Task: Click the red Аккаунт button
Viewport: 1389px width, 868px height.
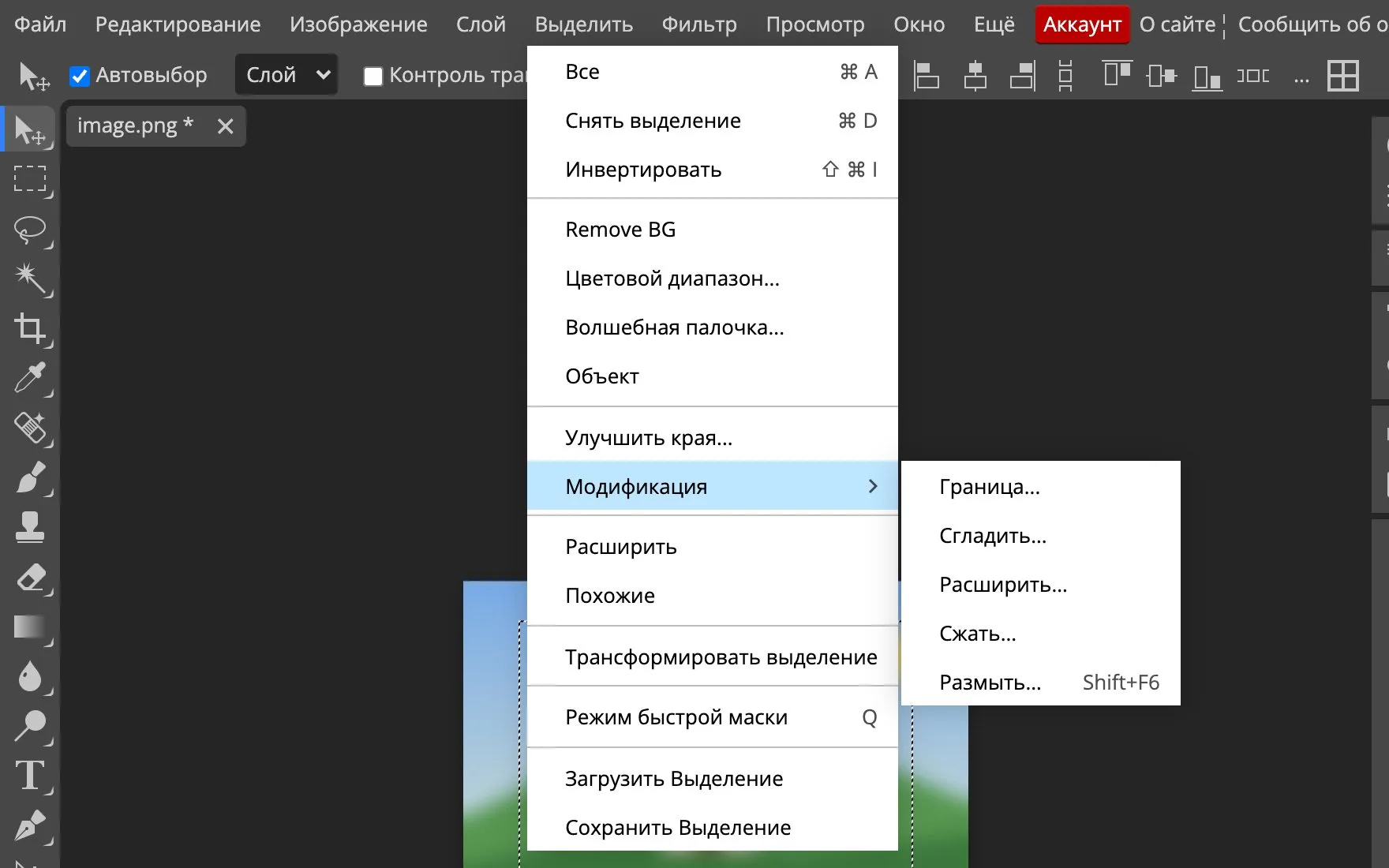Action: [1082, 24]
